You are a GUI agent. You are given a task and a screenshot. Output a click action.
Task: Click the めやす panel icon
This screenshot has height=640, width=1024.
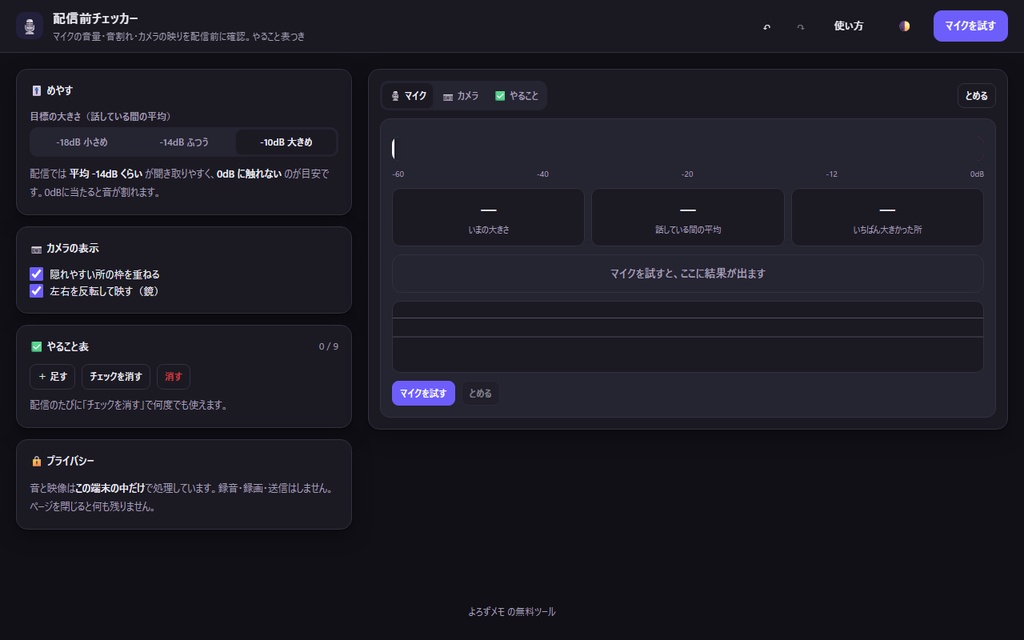coord(37,91)
